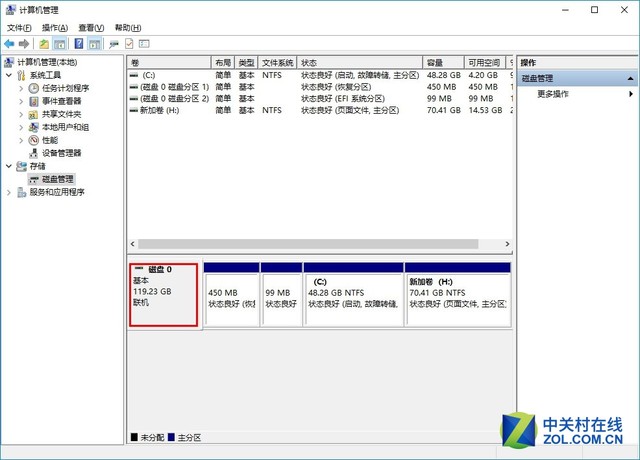Screen dimensions: 640x460
Task: Click the 计算机管理 title bar icon
Action: click(11, 10)
